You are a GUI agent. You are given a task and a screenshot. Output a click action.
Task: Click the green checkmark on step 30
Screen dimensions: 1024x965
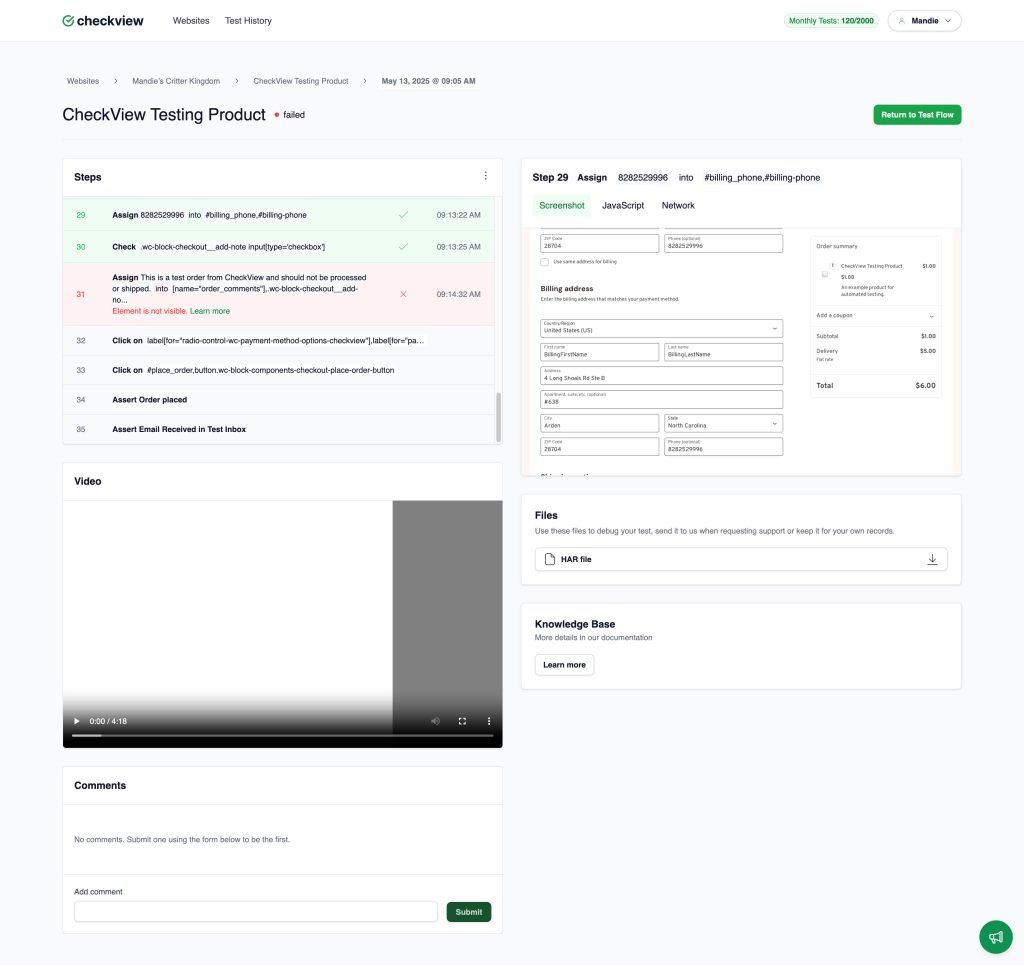point(403,247)
